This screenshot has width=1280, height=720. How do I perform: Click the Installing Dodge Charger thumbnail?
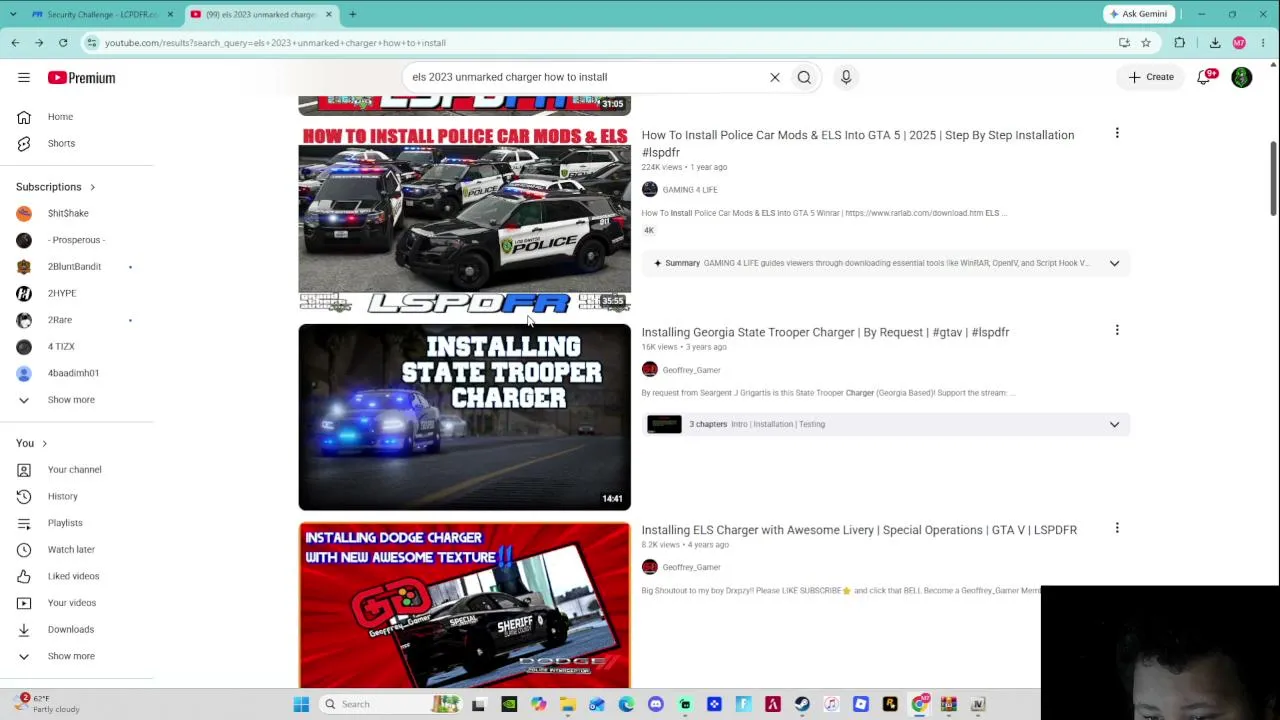click(x=464, y=605)
